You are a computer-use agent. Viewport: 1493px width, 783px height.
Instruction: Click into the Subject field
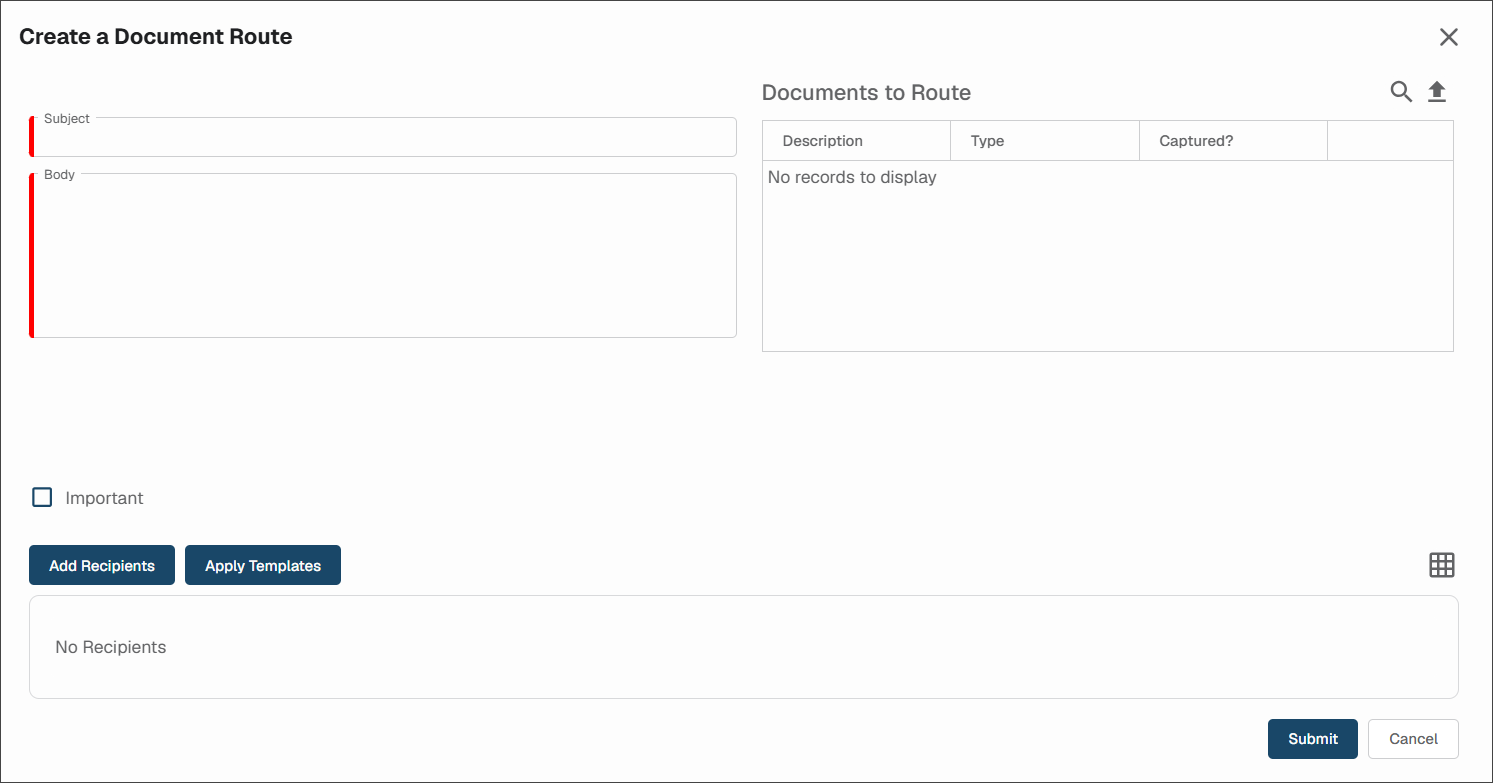point(383,137)
